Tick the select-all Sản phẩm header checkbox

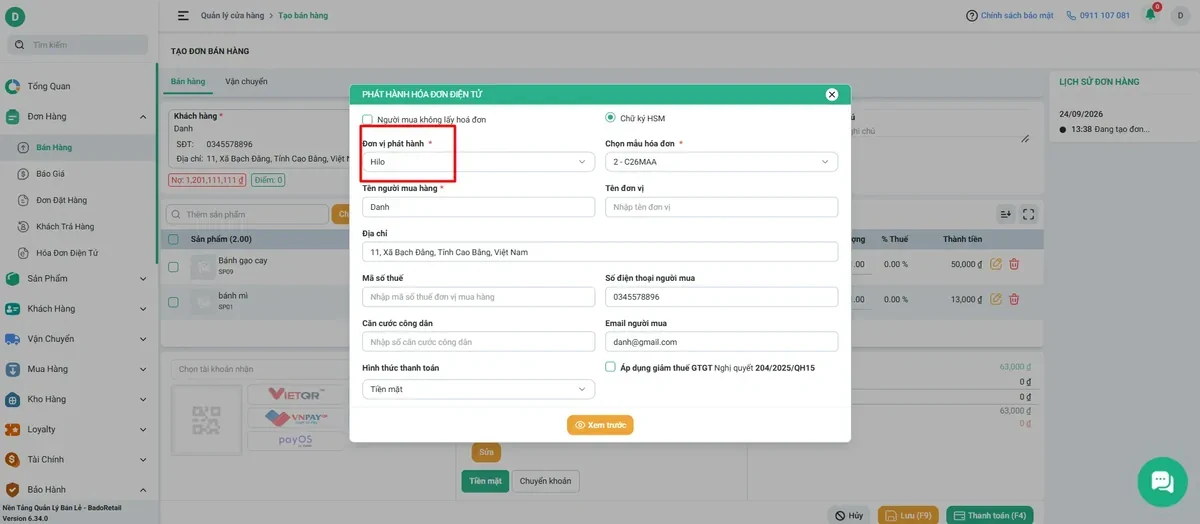[x=173, y=240]
